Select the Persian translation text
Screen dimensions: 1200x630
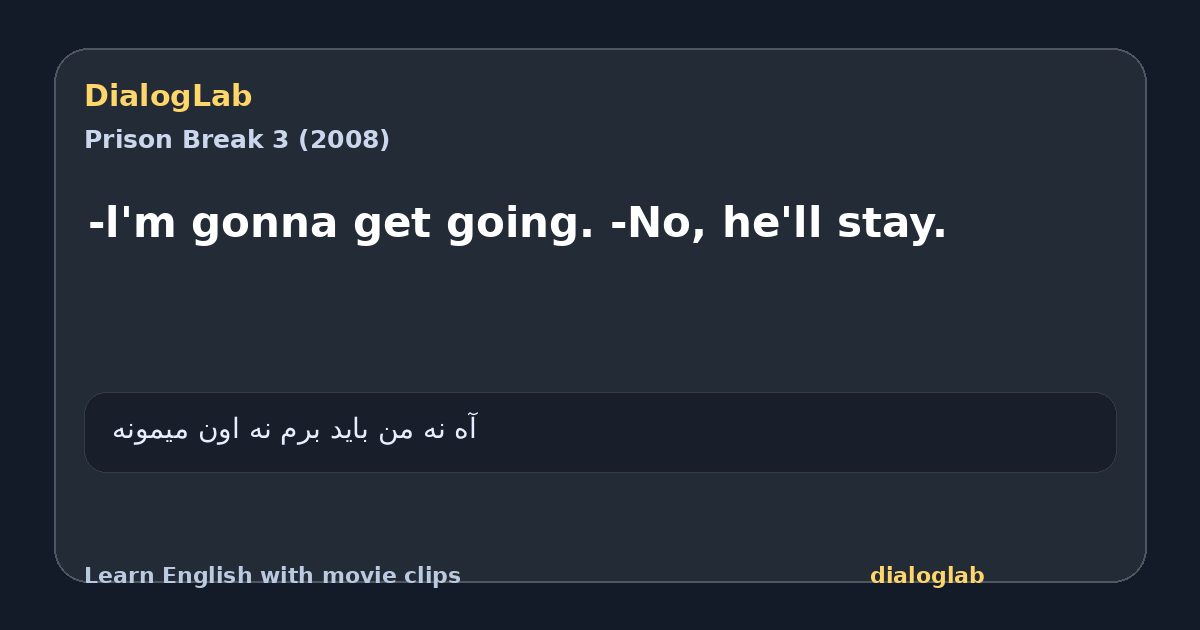295,430
